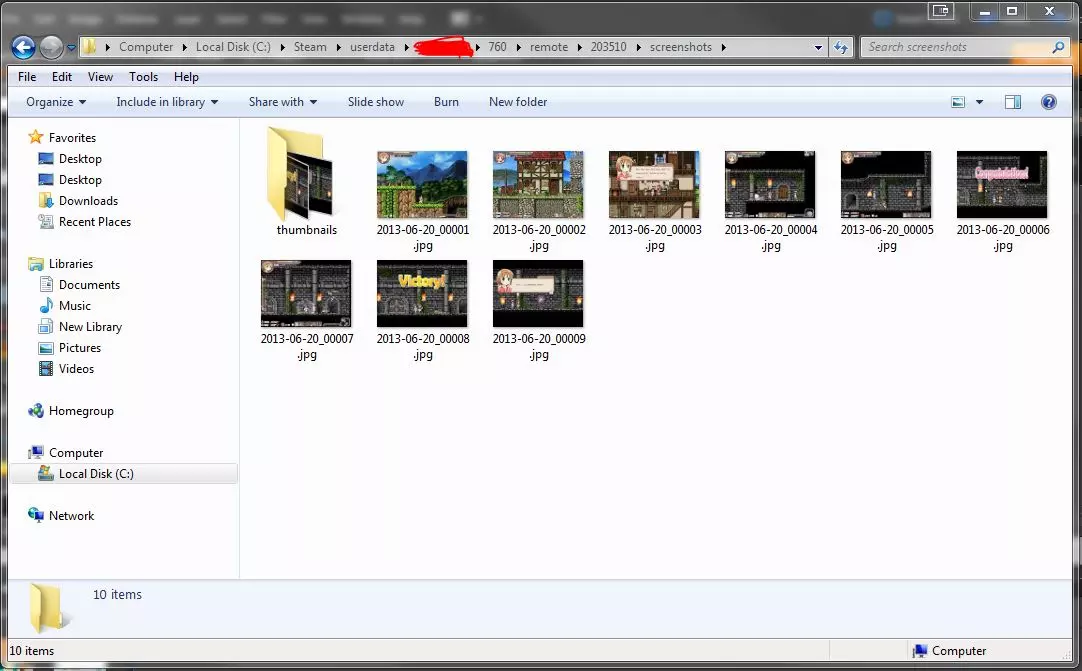
Task: Open the Edit menu
Action: pyautogui.click(x=61, y=77)
